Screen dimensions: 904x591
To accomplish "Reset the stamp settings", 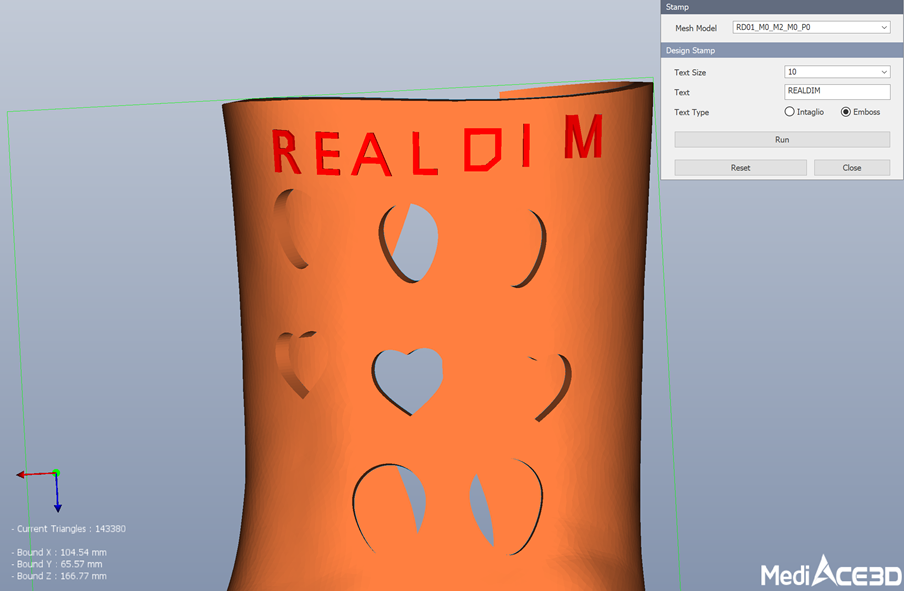I will tap(740, 168).
